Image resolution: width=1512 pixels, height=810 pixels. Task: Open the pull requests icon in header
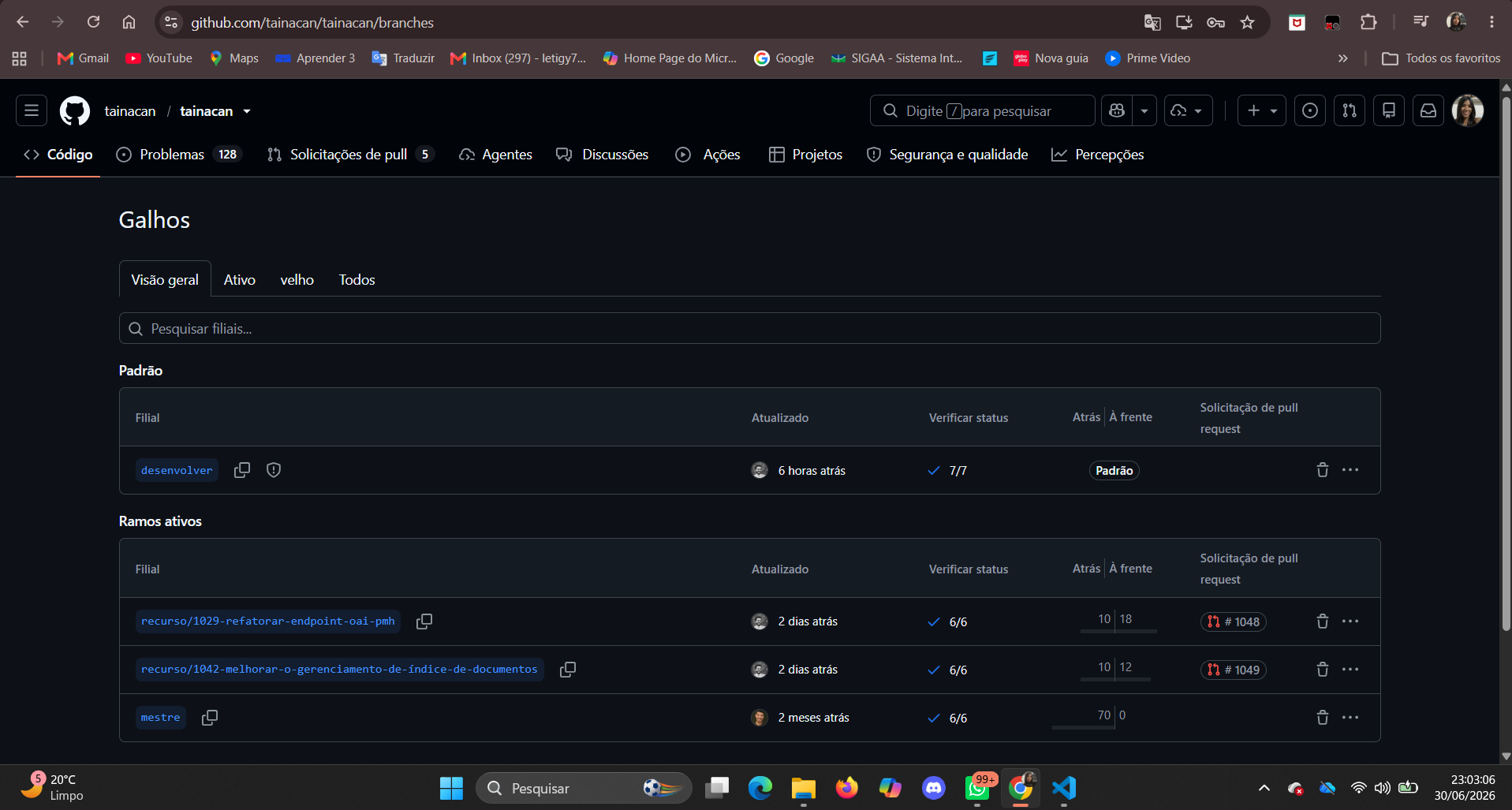[x=1350, y=111]
